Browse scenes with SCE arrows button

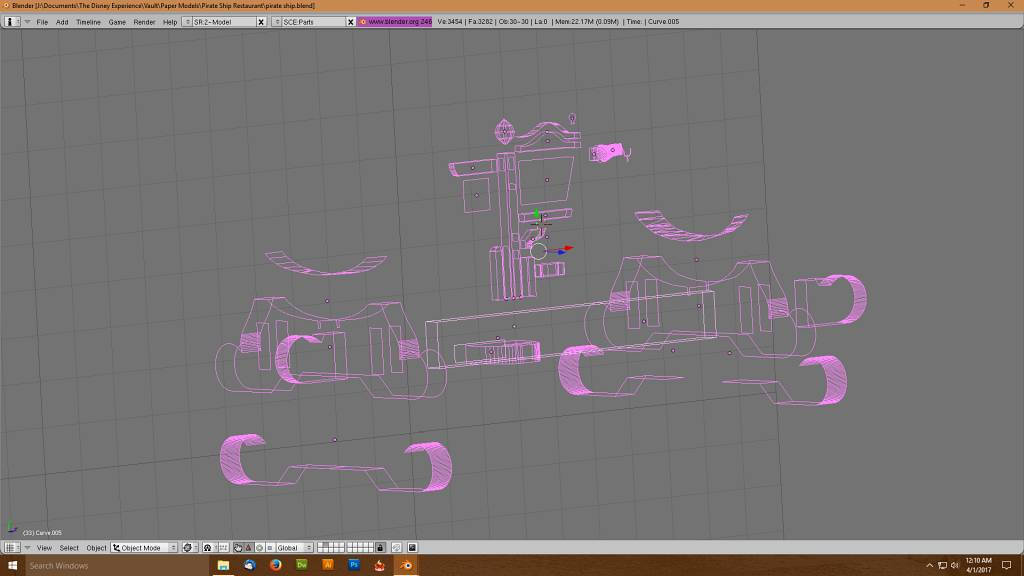click(x=276, y=22)
